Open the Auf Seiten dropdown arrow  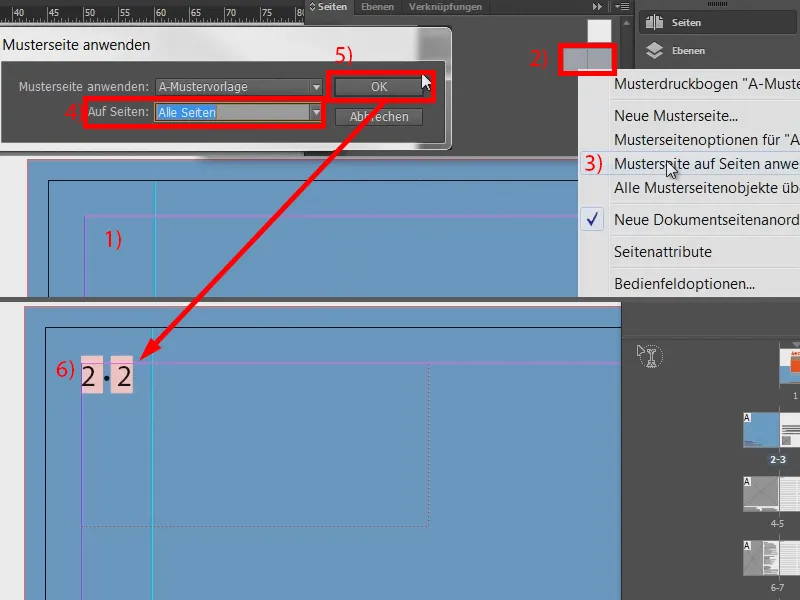click(316, 112)
